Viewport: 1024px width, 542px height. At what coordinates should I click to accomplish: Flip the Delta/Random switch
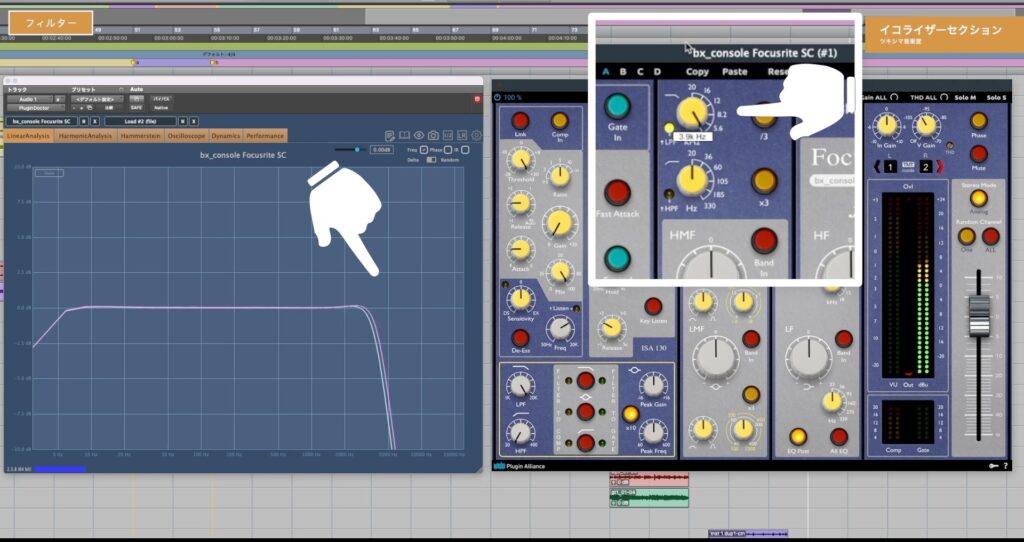tap(431, 159)
